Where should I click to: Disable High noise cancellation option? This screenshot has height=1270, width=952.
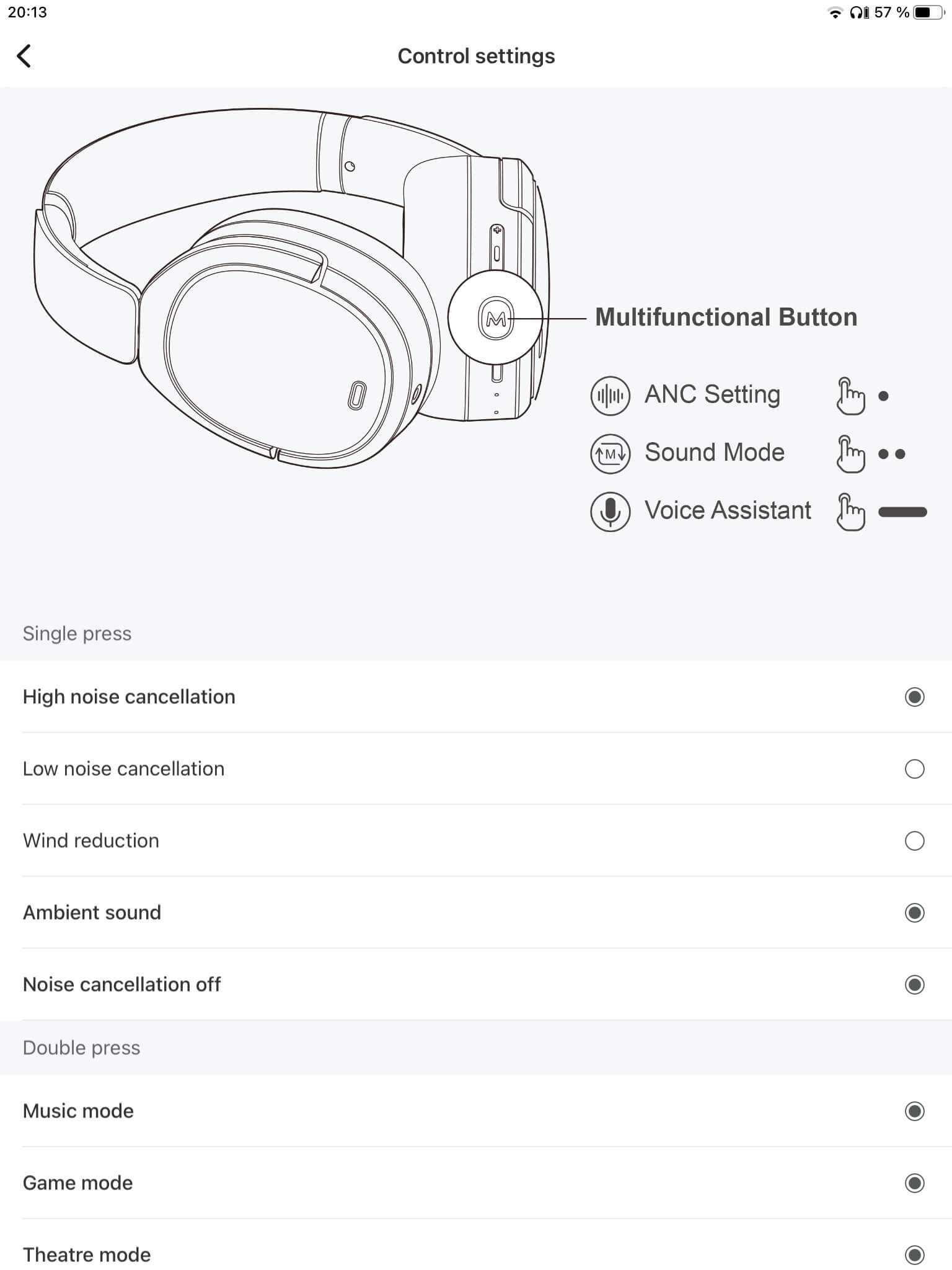[x=914, y=697]
